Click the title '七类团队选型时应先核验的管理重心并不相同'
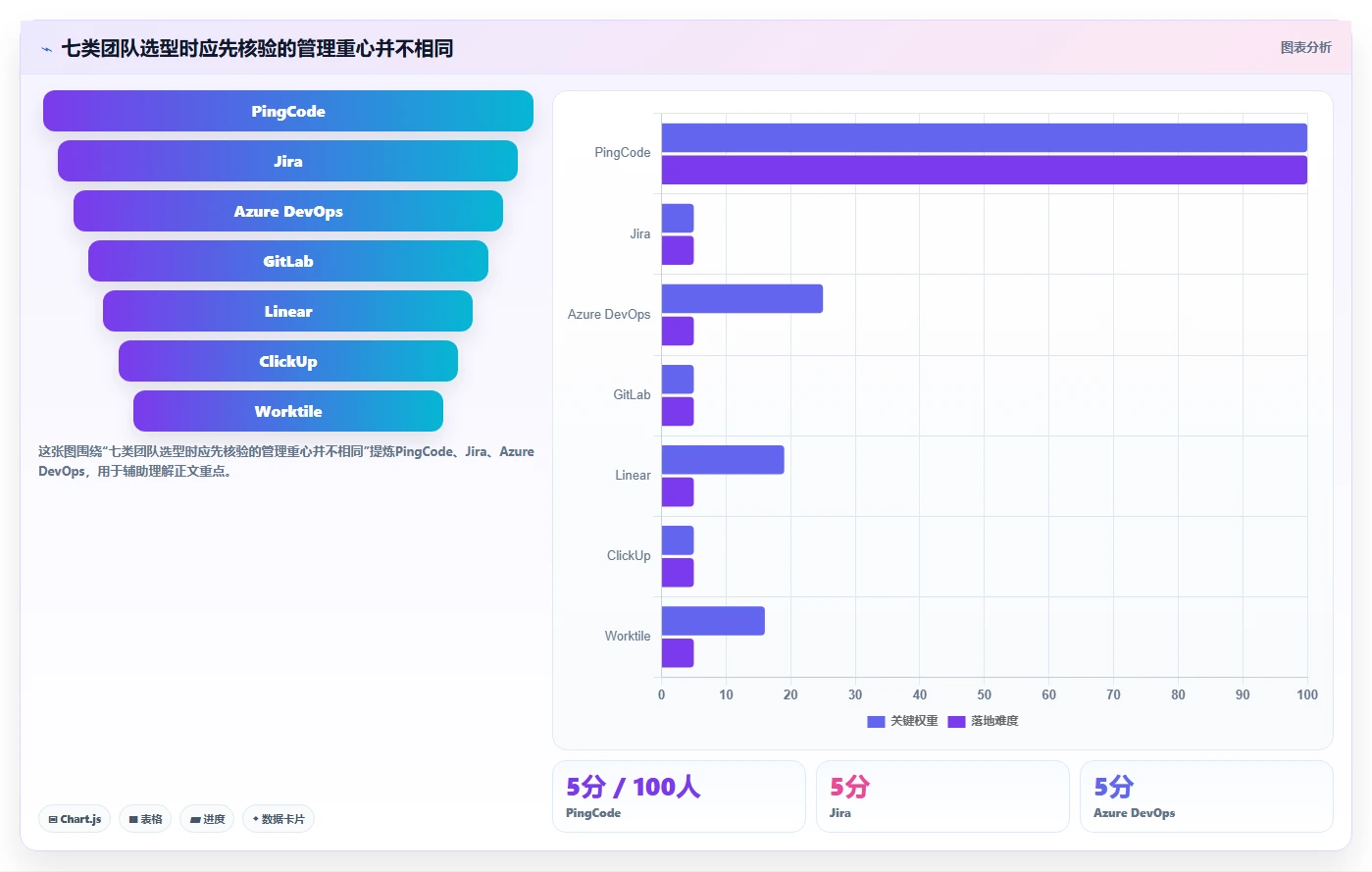Screen dimensions: 1372x872 [x=257, y=49]
